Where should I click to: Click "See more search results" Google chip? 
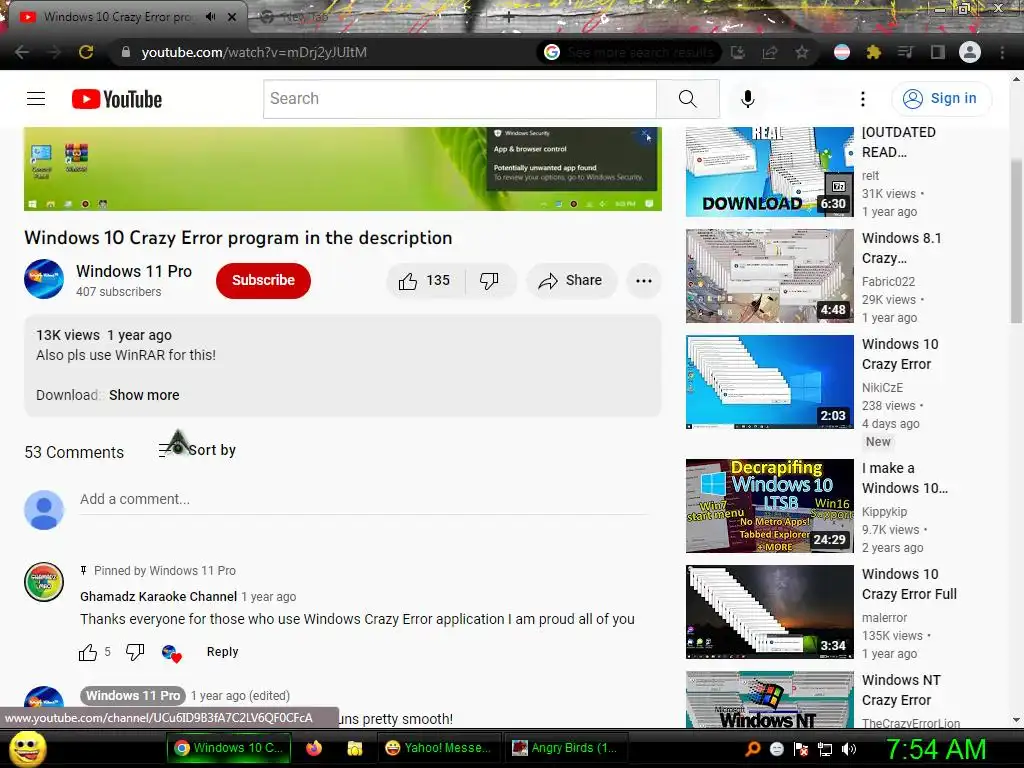pos(628,52)
